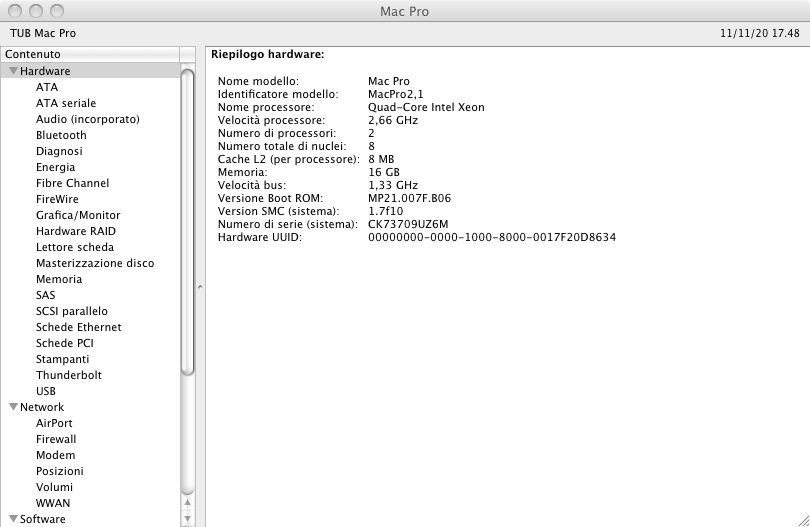Click the serial number CK73709UZ6M
The image size is (810, 527).
(x=408, y=224)
